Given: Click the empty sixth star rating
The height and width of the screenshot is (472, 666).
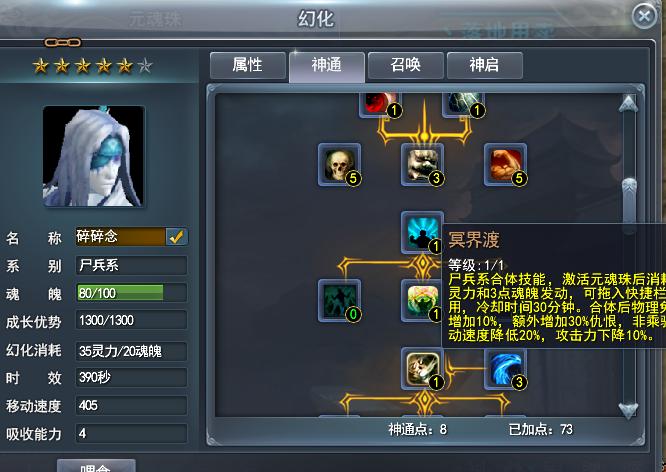Looking at the screenshot, I should pos(144,66).
